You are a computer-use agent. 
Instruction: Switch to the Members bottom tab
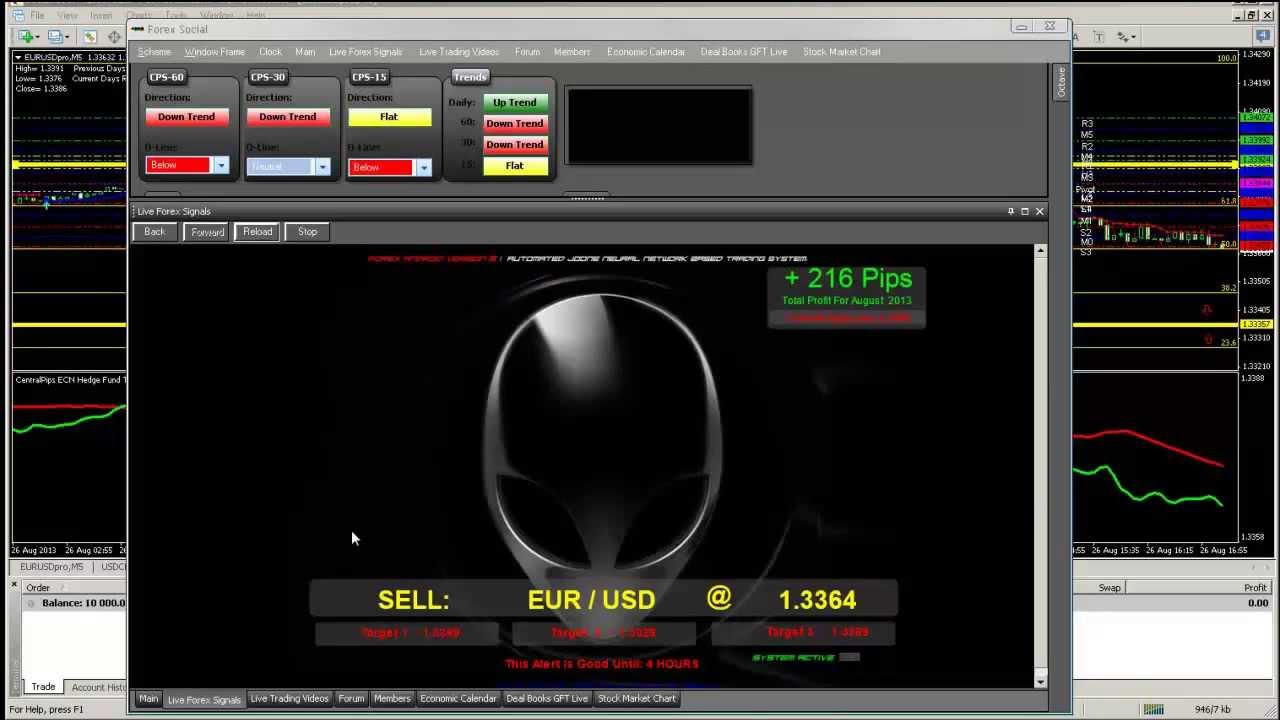[392, 699]
